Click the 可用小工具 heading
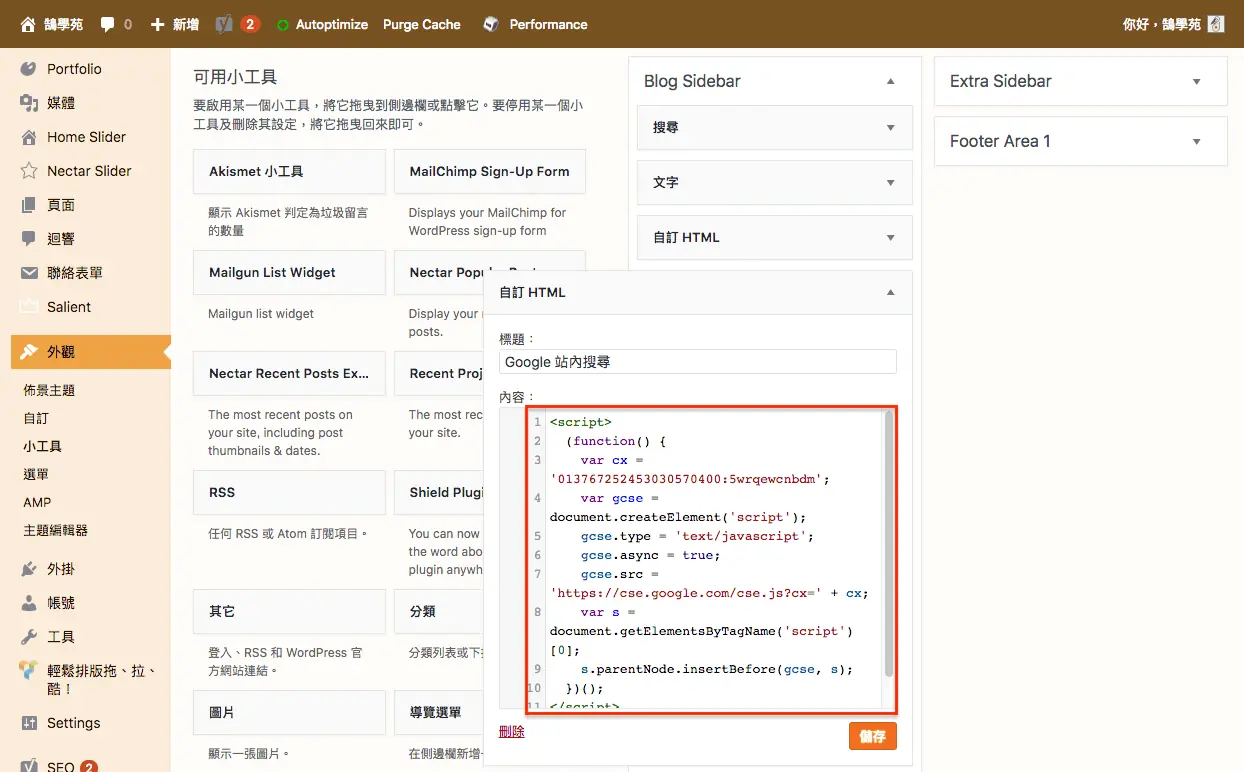This screenshot has width=1244, height=772. [x=235, y=77]
